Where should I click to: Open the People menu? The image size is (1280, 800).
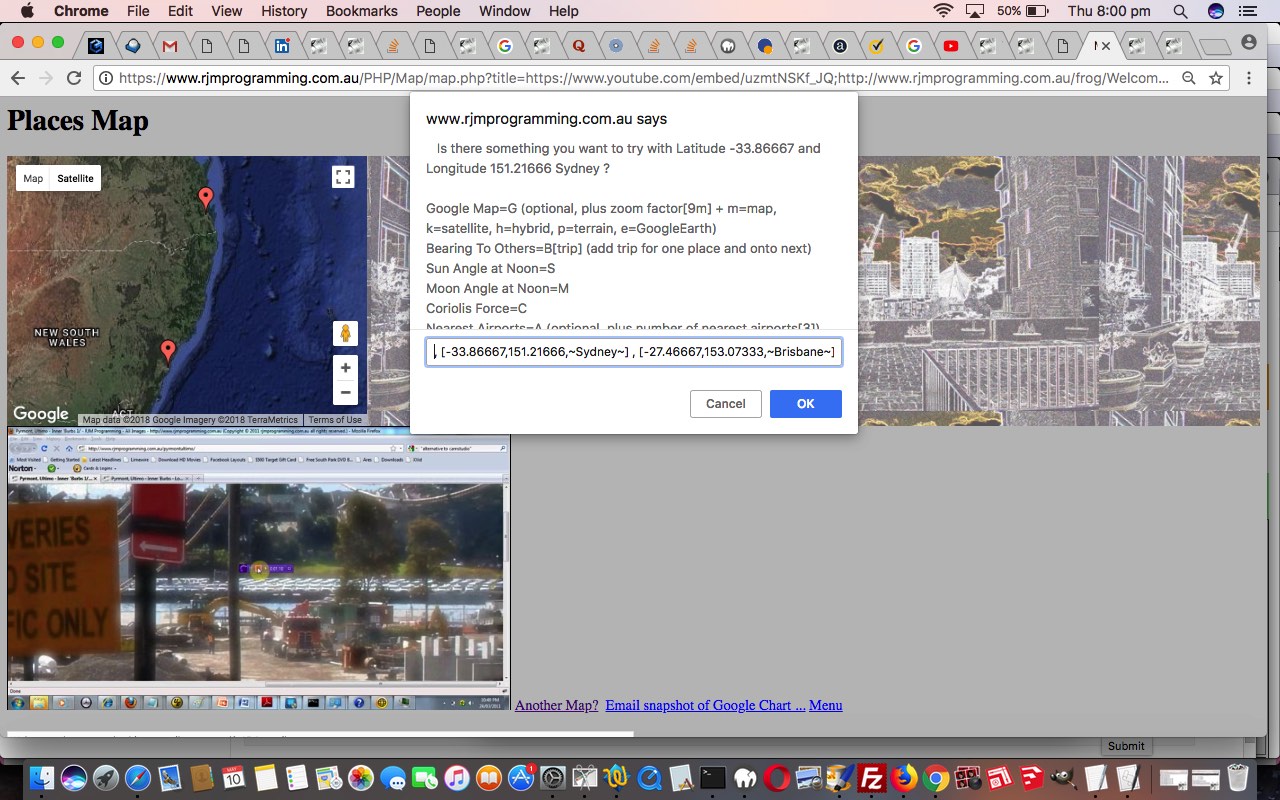point(438,11)
